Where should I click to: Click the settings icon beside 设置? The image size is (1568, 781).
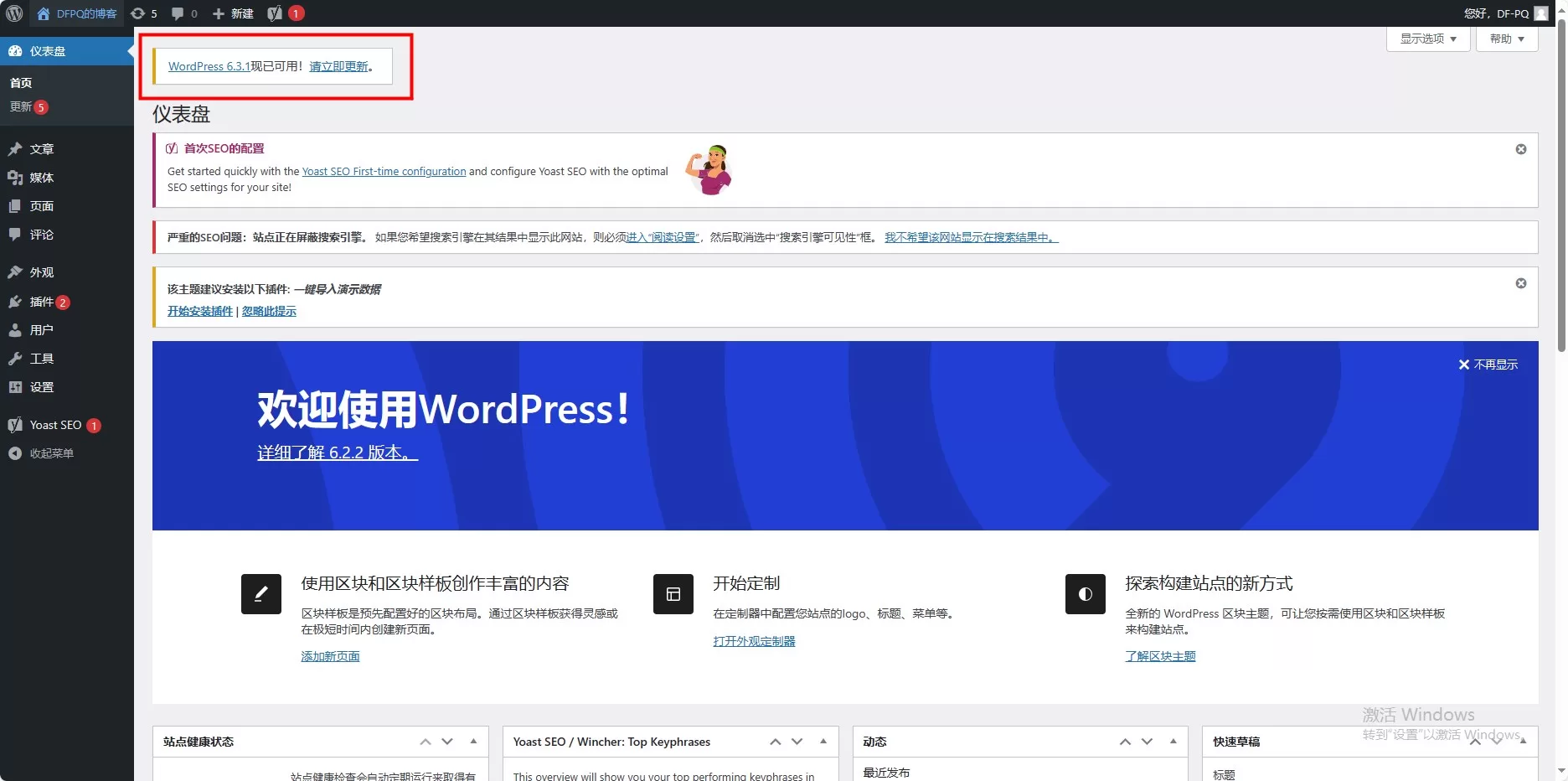[x=15, y=387]
